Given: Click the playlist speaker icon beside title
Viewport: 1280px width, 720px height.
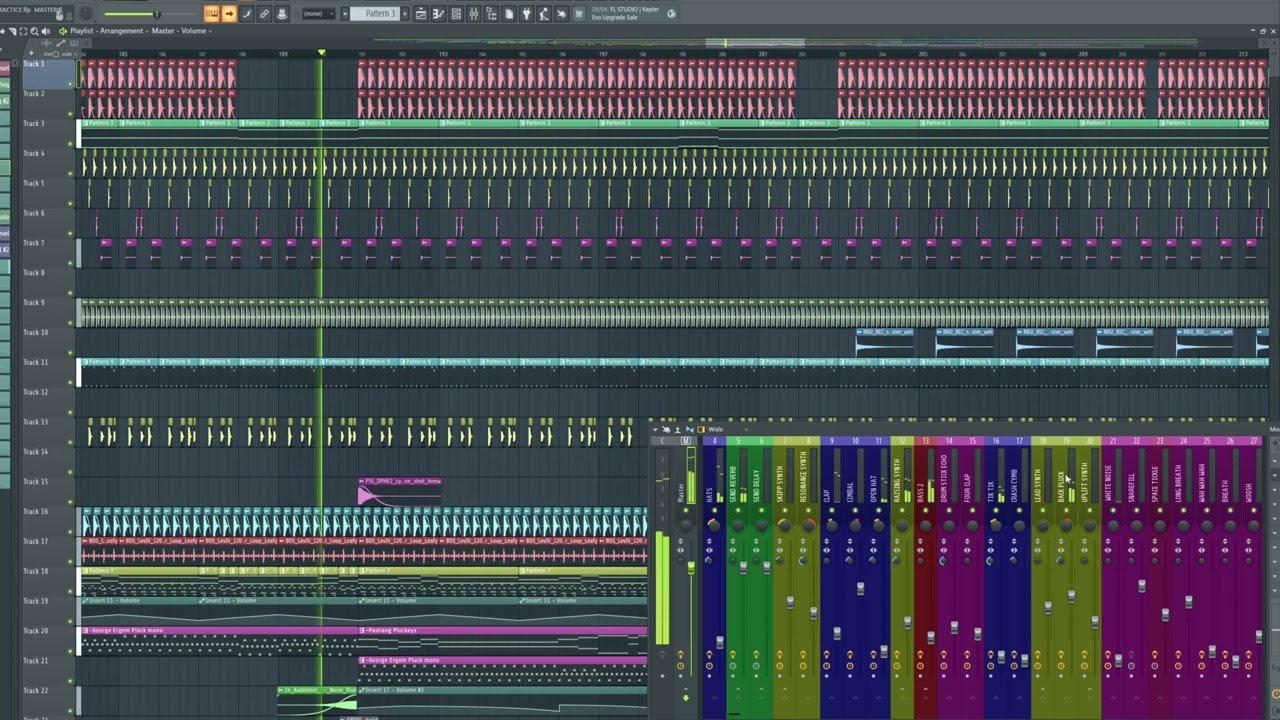Looking at the screenshot, I should (63, 31).
